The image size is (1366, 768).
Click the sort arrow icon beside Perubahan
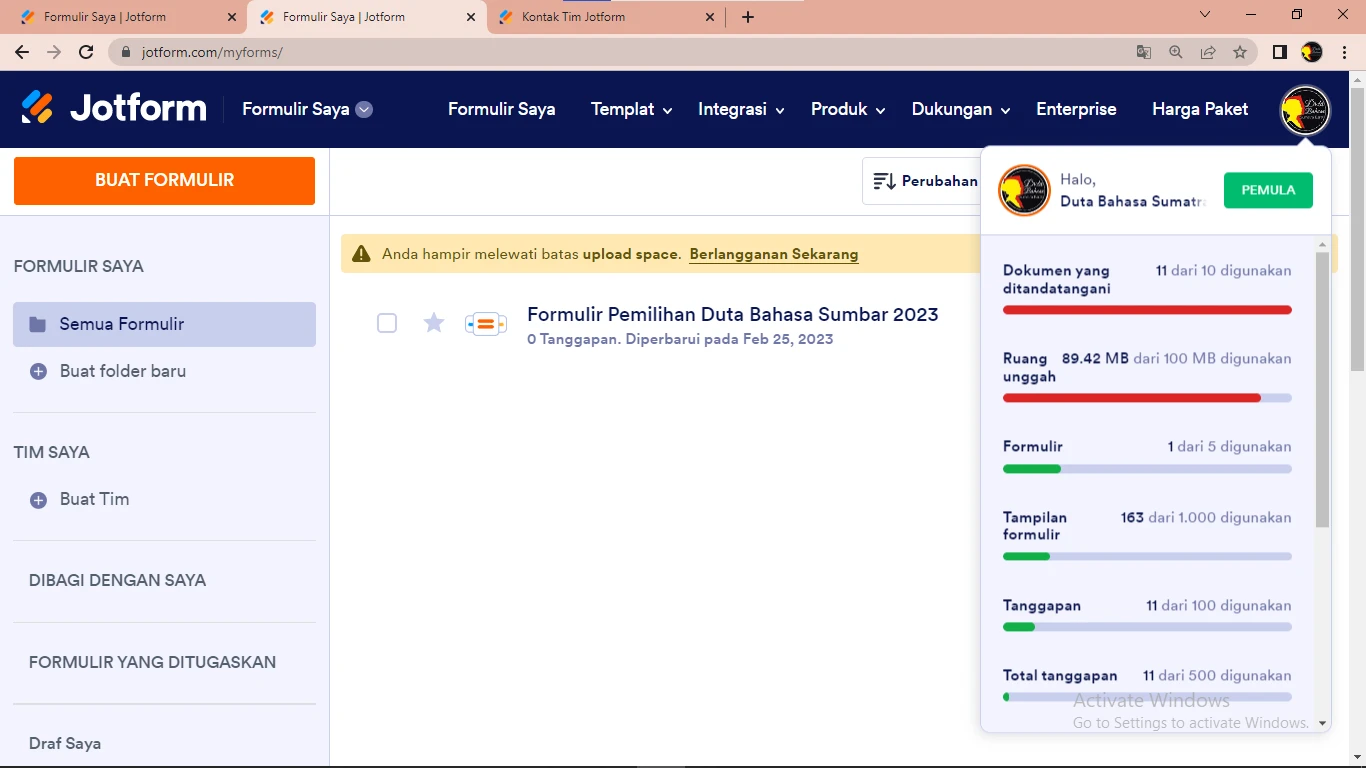point(884,181)
